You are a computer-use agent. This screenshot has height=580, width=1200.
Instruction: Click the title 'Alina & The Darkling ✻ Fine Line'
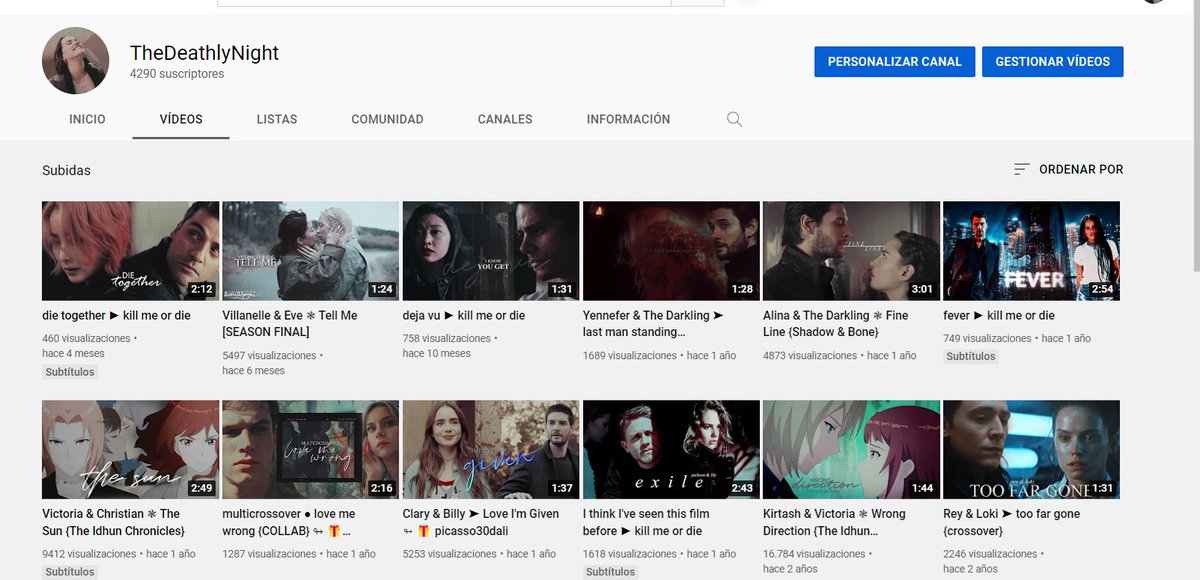pos(836,323)
